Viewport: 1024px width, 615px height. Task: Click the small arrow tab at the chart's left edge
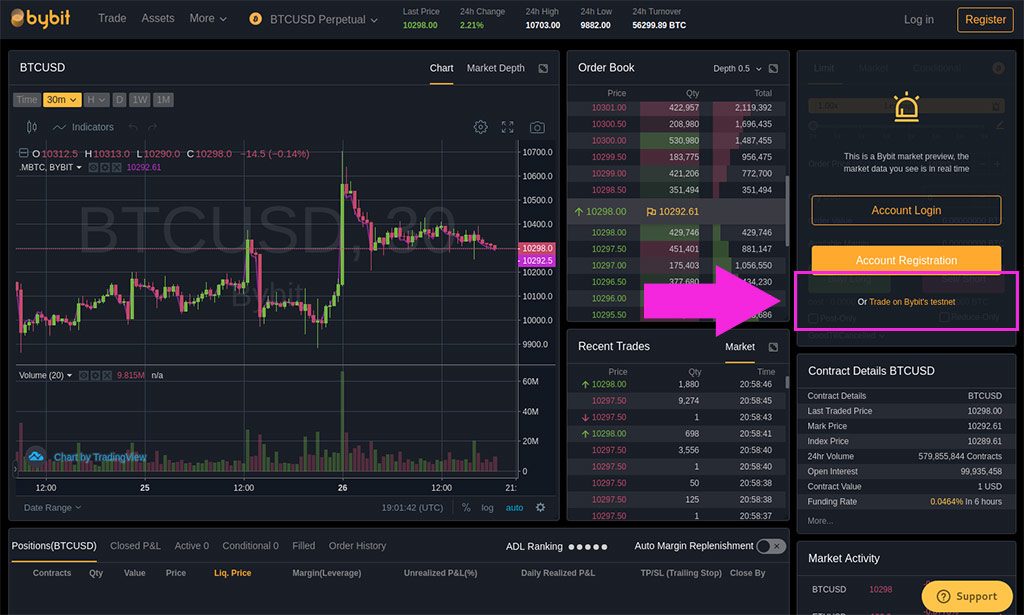[16, 468]
